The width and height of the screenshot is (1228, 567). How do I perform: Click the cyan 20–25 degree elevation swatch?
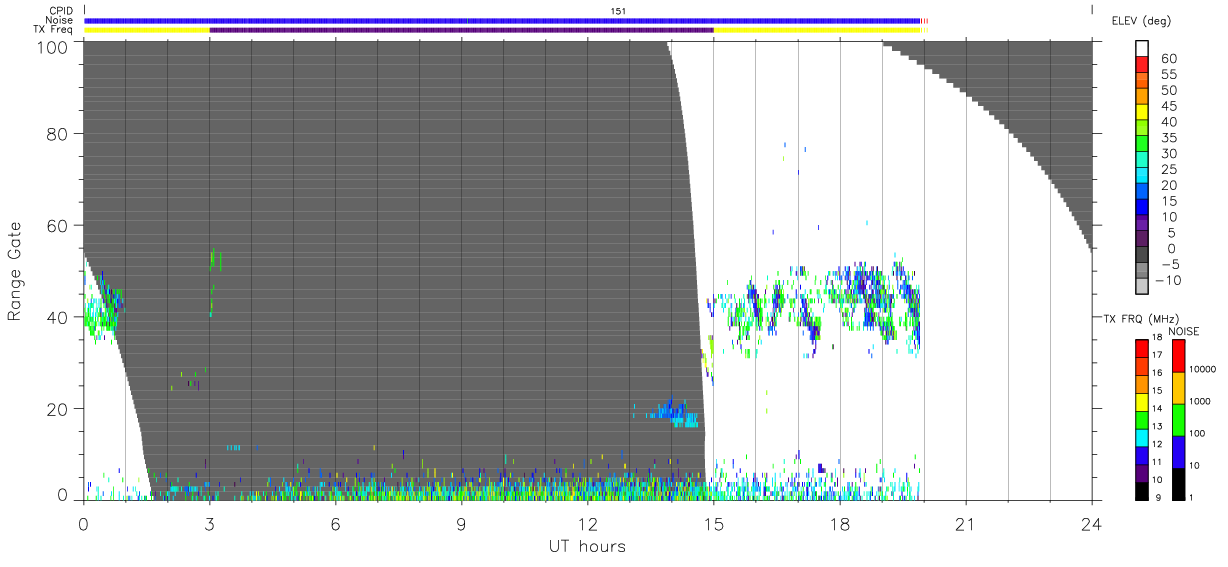coord(1142,176)
